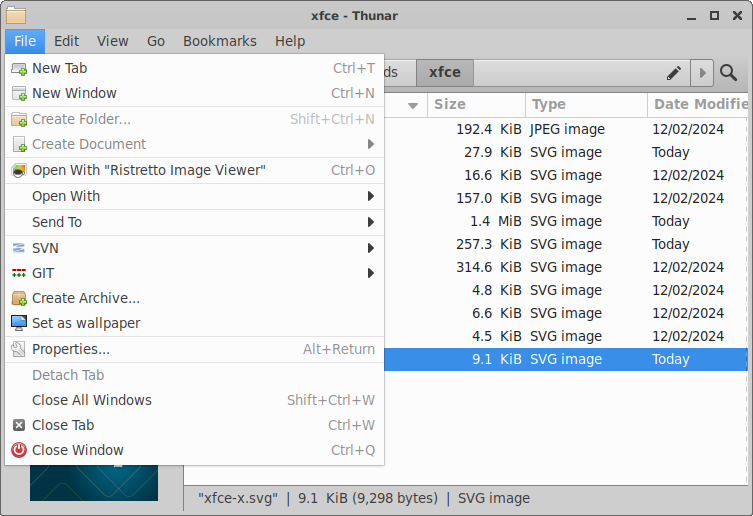Select Close Tab menu entry
The width and height of the screenshot is (753, 516).
[194, 425]
